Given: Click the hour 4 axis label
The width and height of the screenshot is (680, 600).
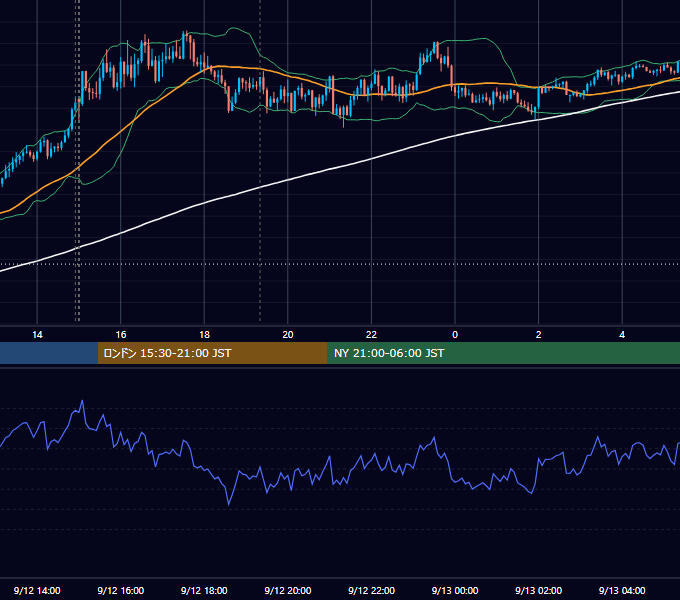Looking at the screenshot, I should coord(622,335).
